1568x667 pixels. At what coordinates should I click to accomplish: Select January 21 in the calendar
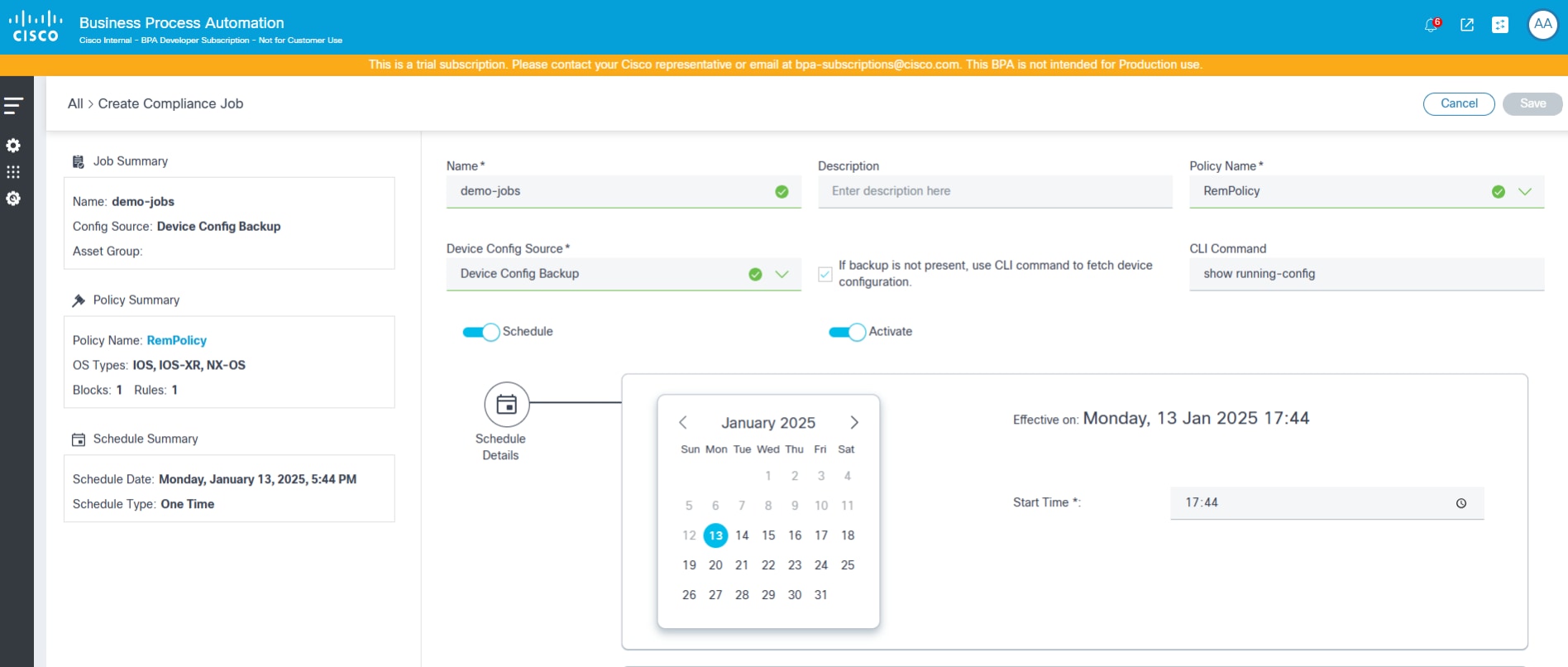coord(742,565)
